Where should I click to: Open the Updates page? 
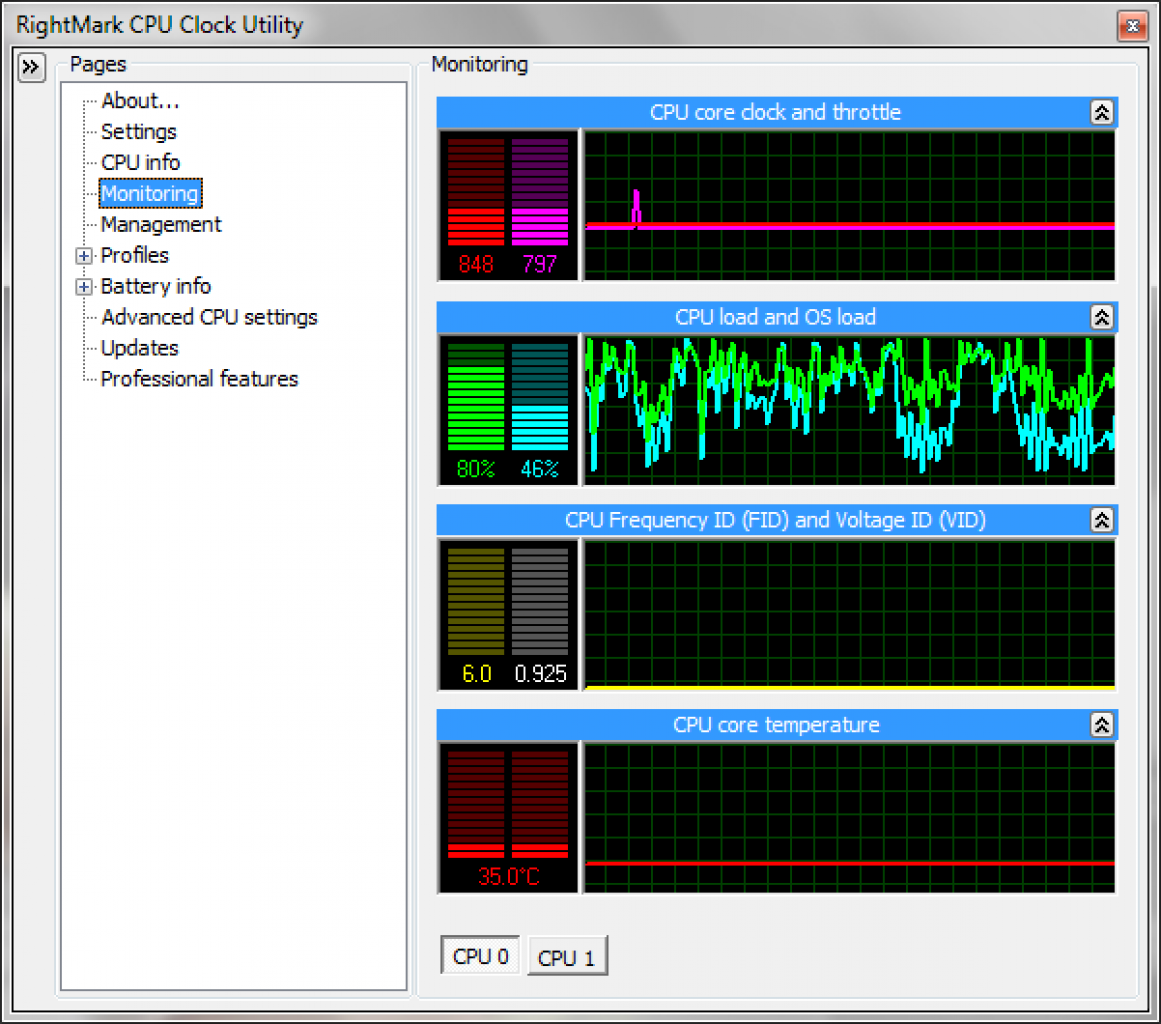coord(139,349)
